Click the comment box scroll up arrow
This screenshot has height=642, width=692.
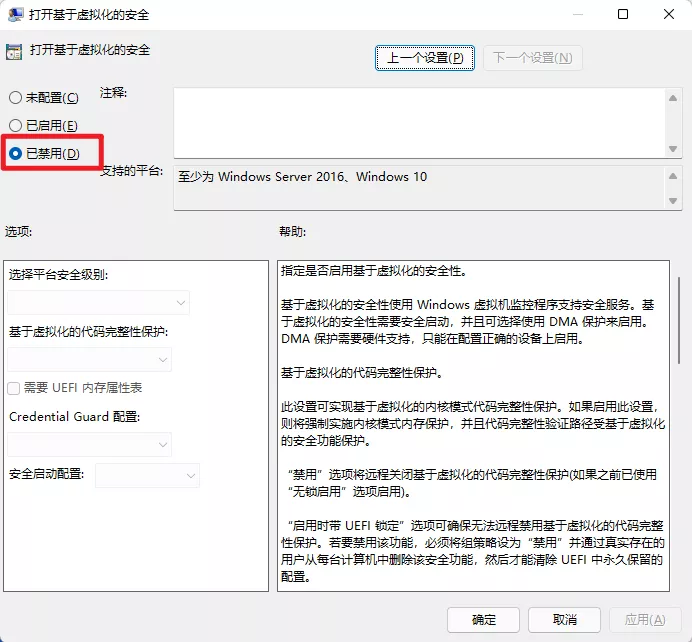click(673, 98)
